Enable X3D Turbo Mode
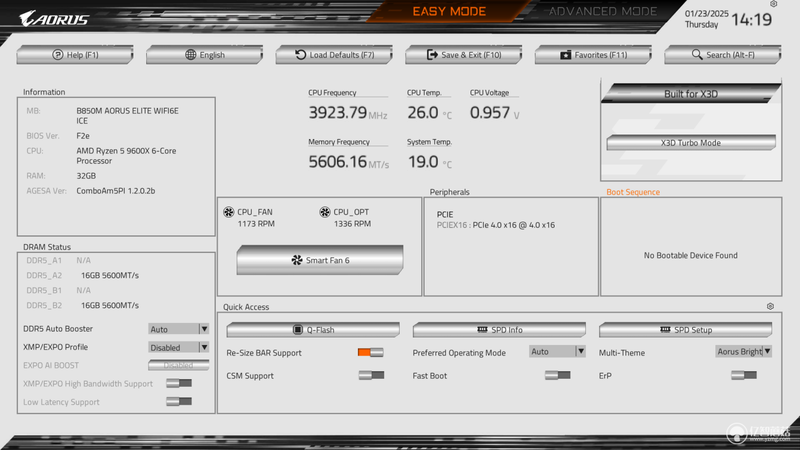 point(691,143)
